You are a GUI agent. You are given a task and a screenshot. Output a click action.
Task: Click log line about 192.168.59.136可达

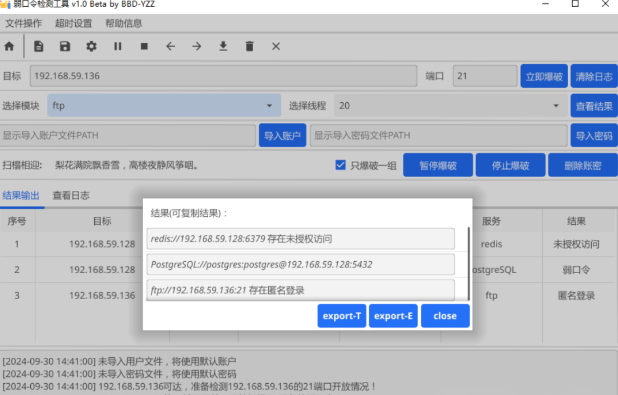coord(189,386)
